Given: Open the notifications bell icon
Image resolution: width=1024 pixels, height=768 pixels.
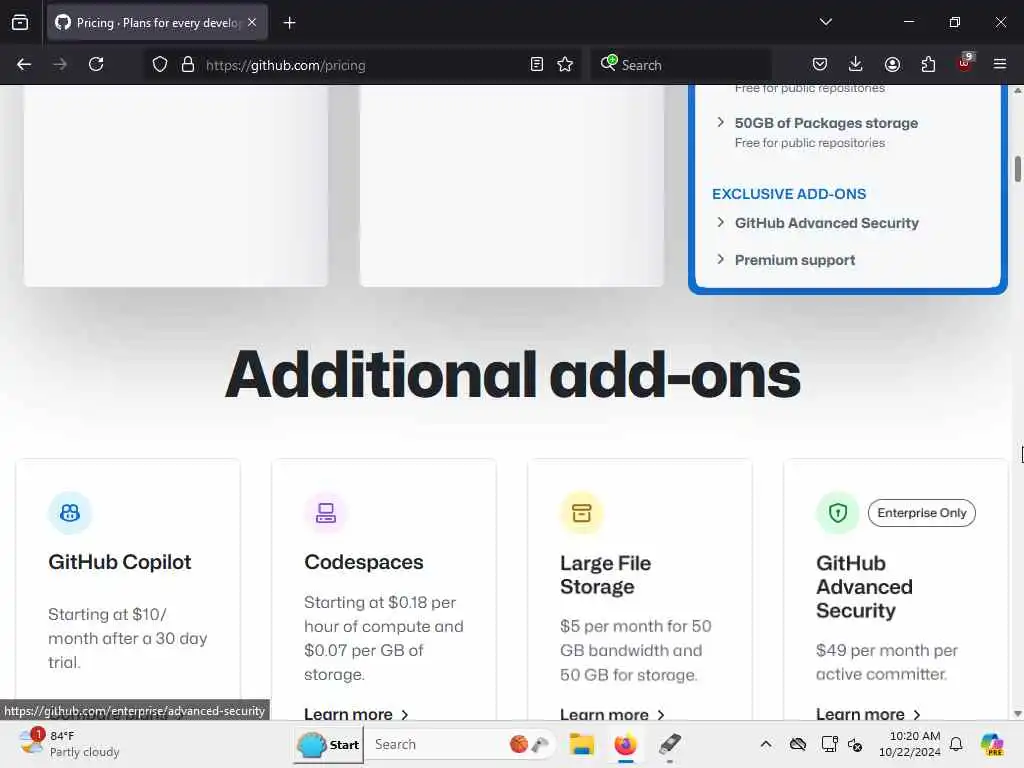Looking at the screenshot, I should [956, 744].
